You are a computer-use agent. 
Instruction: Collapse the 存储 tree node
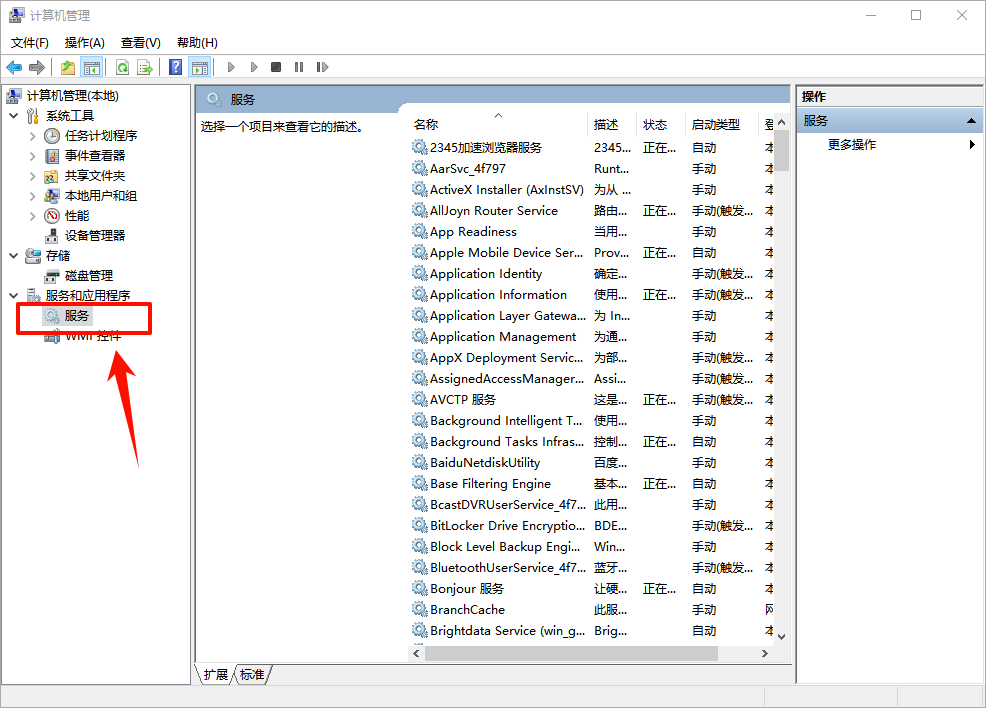pyautogui.click(x=14, y=256)
